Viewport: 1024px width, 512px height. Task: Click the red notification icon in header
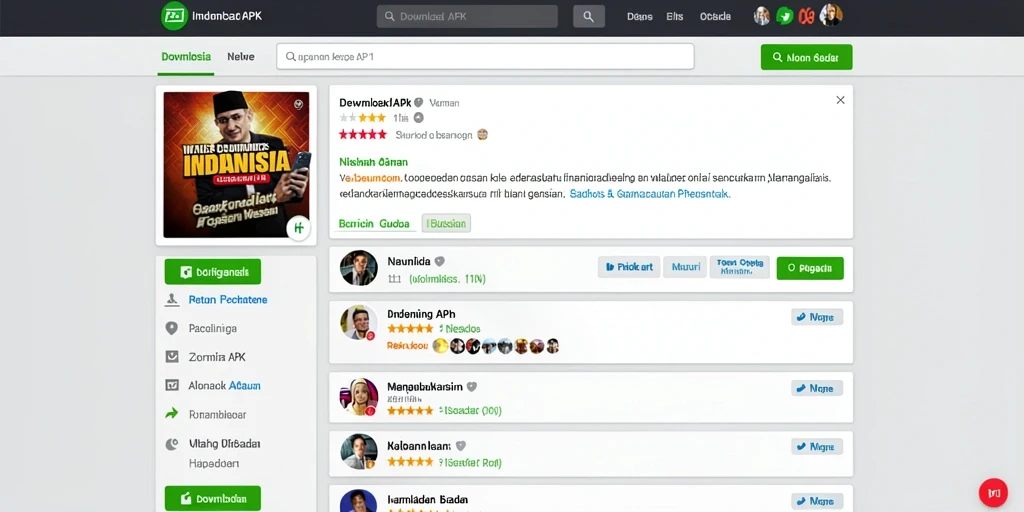807,16
